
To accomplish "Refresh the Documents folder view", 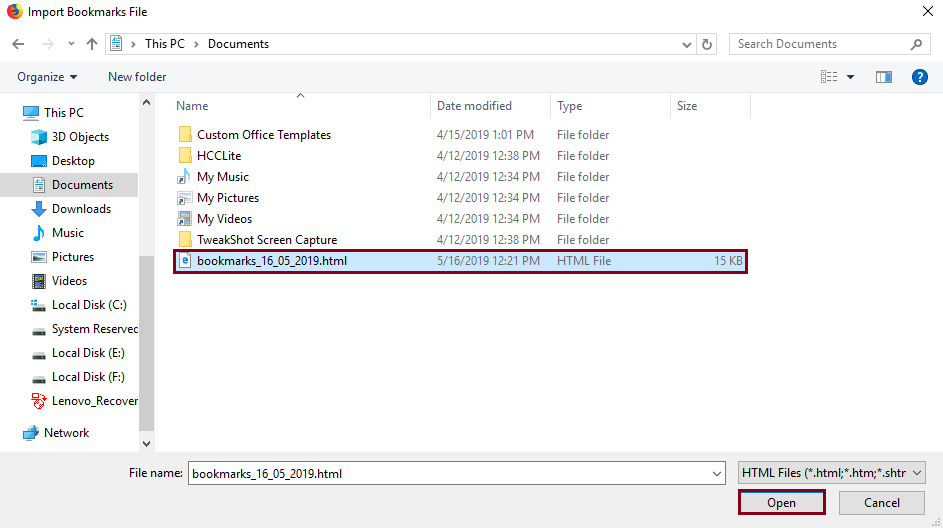I will point(707,44).
